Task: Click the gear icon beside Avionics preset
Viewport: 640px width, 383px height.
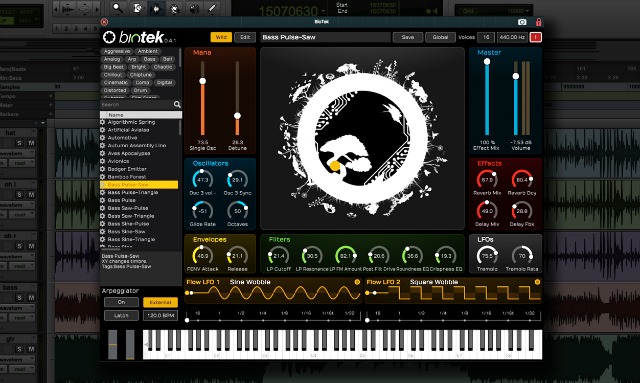Action: coord(103,161)
